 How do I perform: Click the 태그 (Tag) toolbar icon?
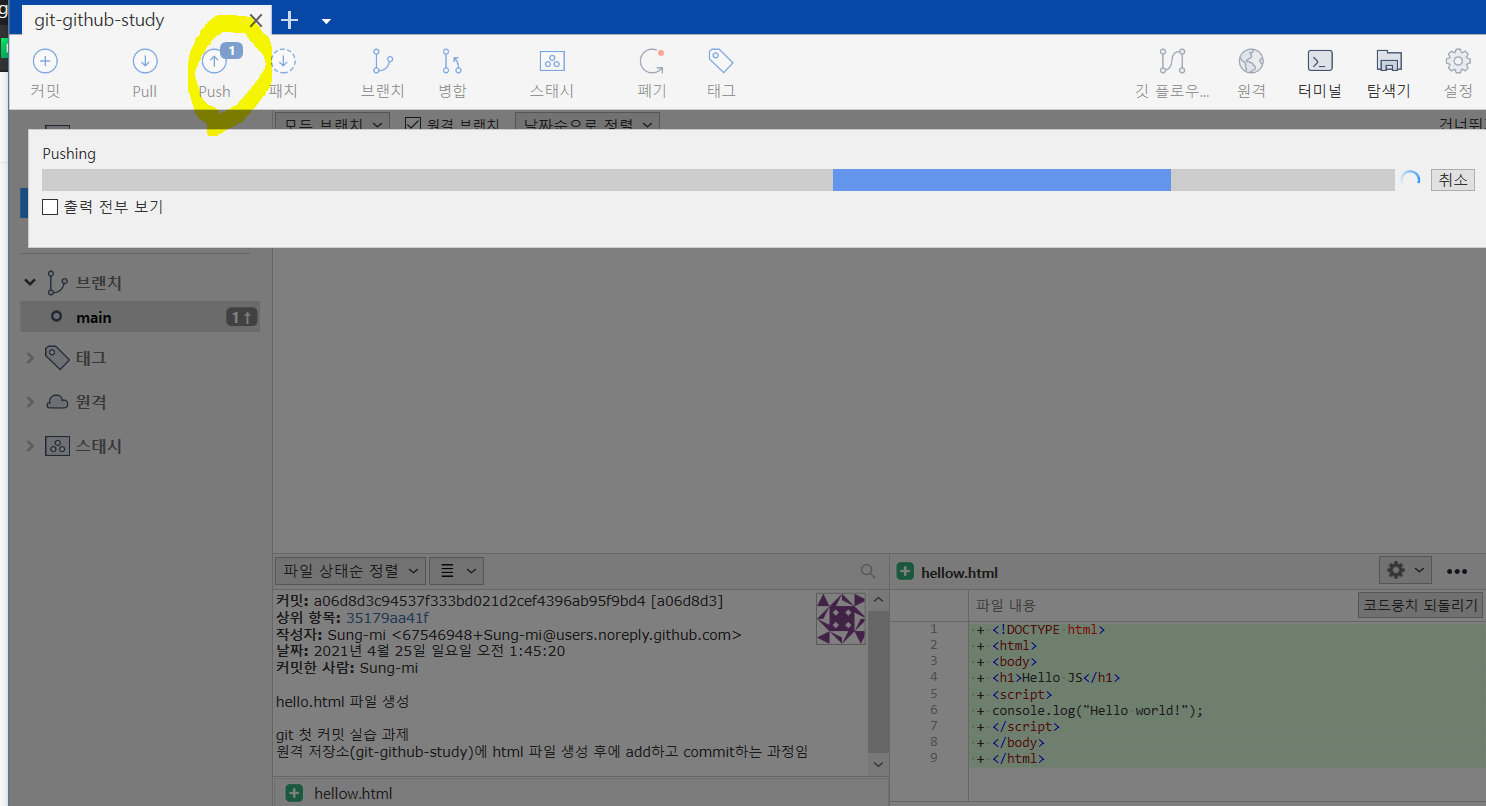coord(721,62)
